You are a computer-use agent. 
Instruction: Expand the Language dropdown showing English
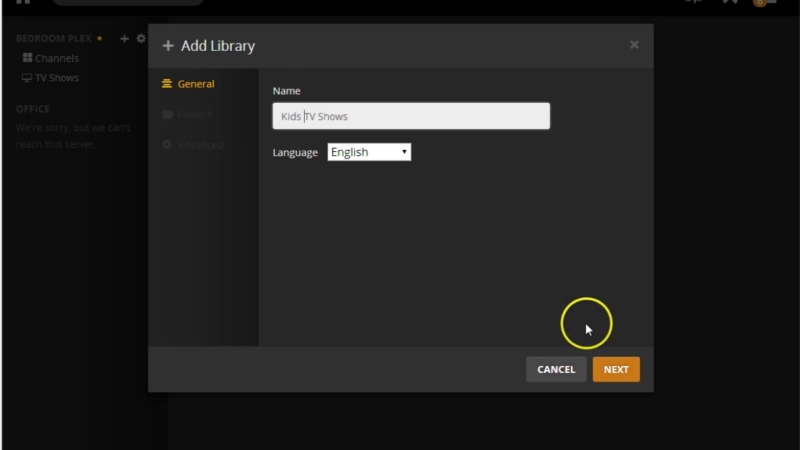(x=369, y=152)
